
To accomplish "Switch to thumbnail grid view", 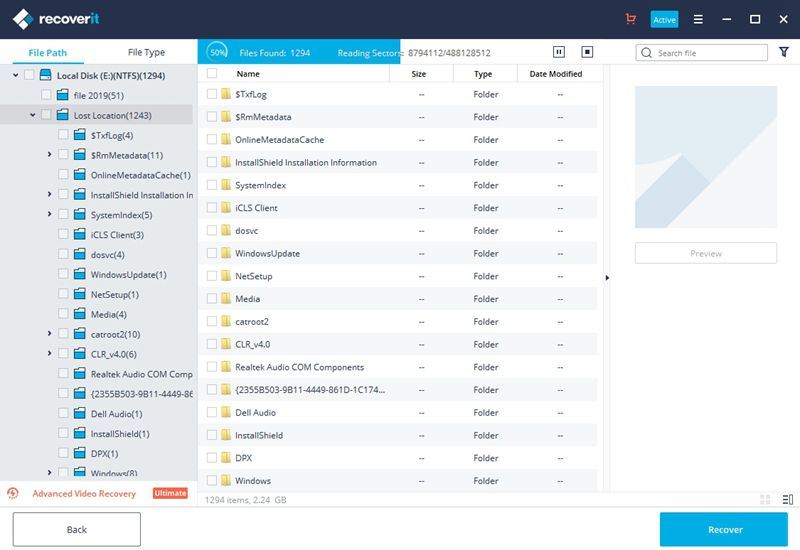I will point(765,499).
